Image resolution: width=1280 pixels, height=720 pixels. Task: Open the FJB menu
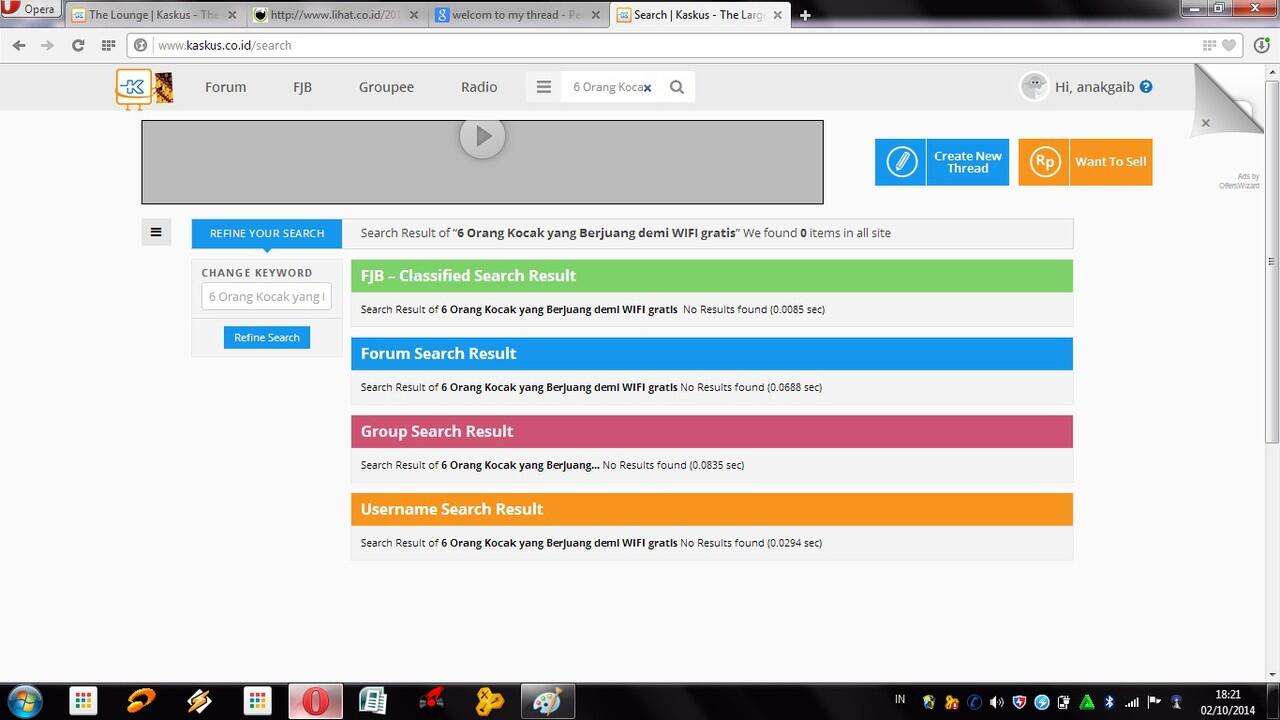coord(302,87)
